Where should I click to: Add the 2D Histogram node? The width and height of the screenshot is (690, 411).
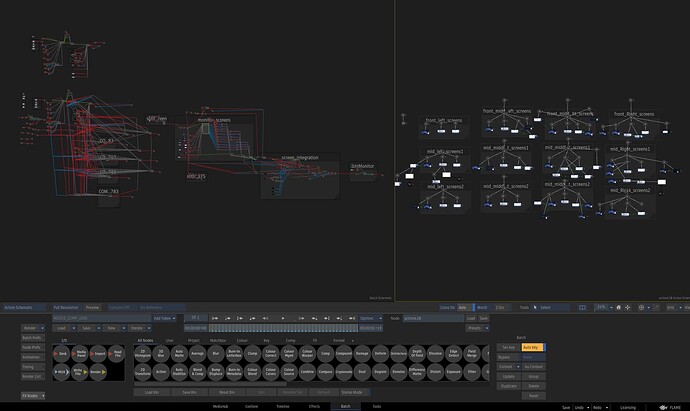coord(143,353)
